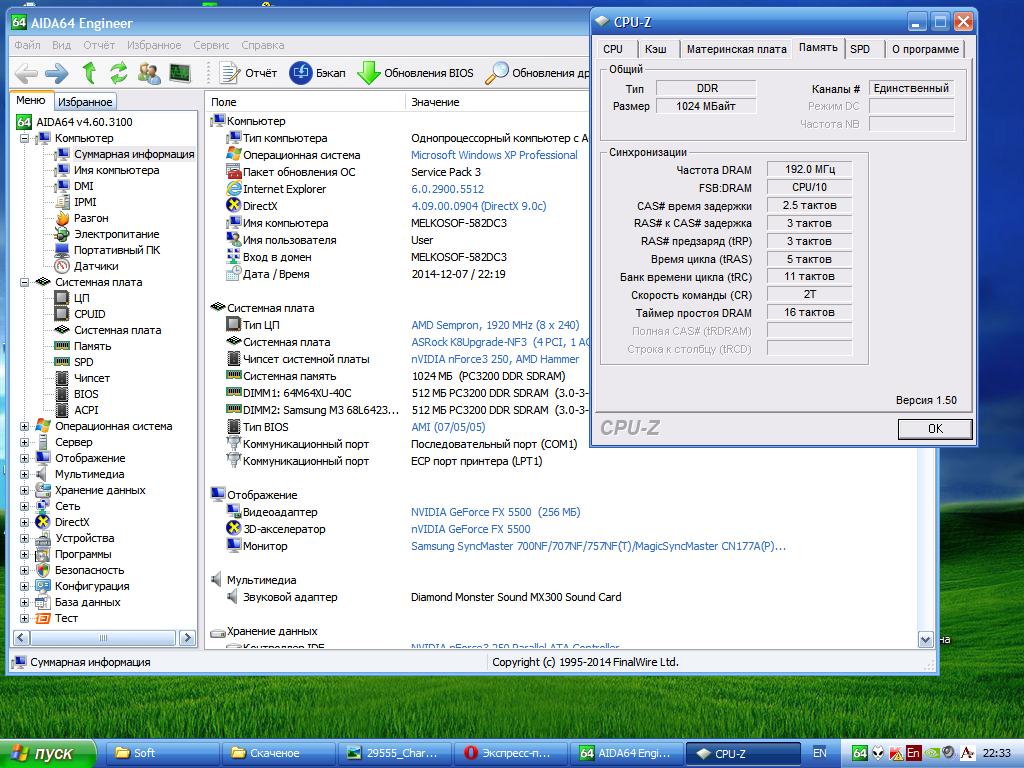
Task: Open NVIDIA GeForce FX 5500 video adapter link
Action: click(495, 512)
